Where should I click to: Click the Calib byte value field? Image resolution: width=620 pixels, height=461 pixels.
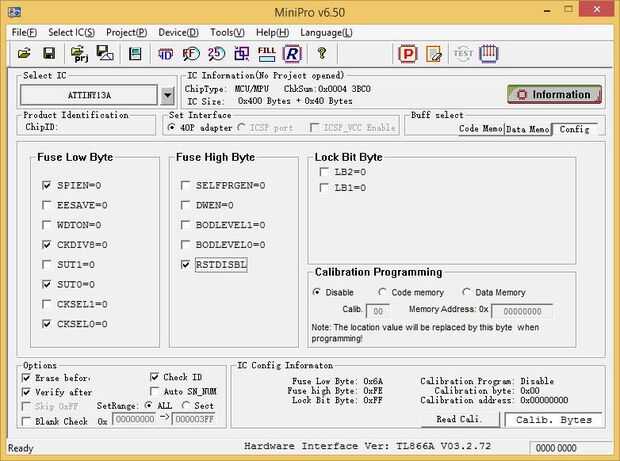coord(378,311)
